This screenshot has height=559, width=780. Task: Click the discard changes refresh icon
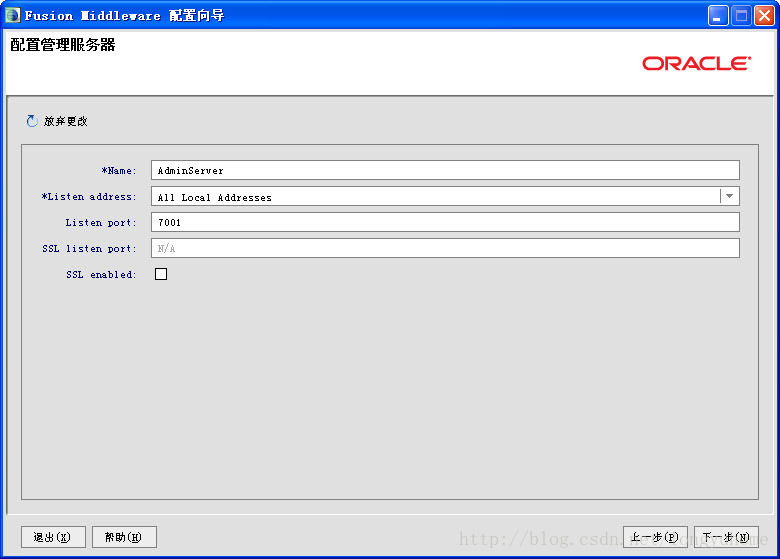point(32,121)
